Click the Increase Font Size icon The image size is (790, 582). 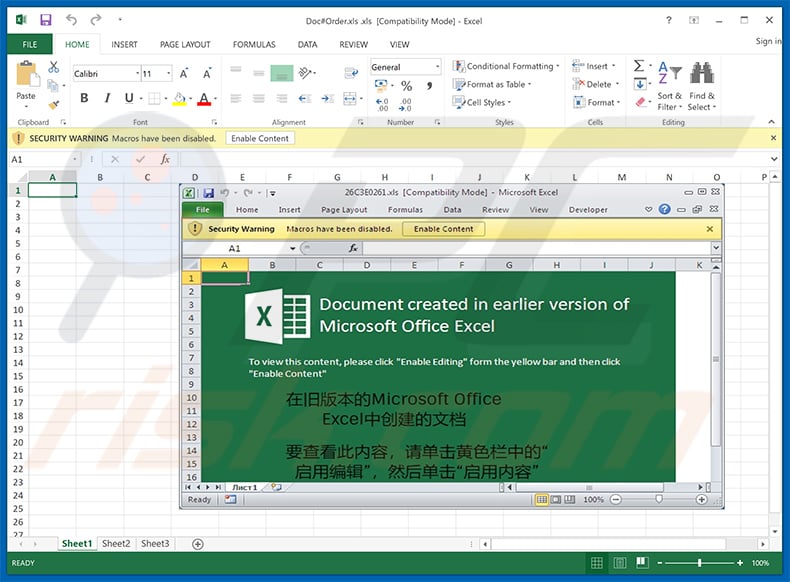pos(184,74)
